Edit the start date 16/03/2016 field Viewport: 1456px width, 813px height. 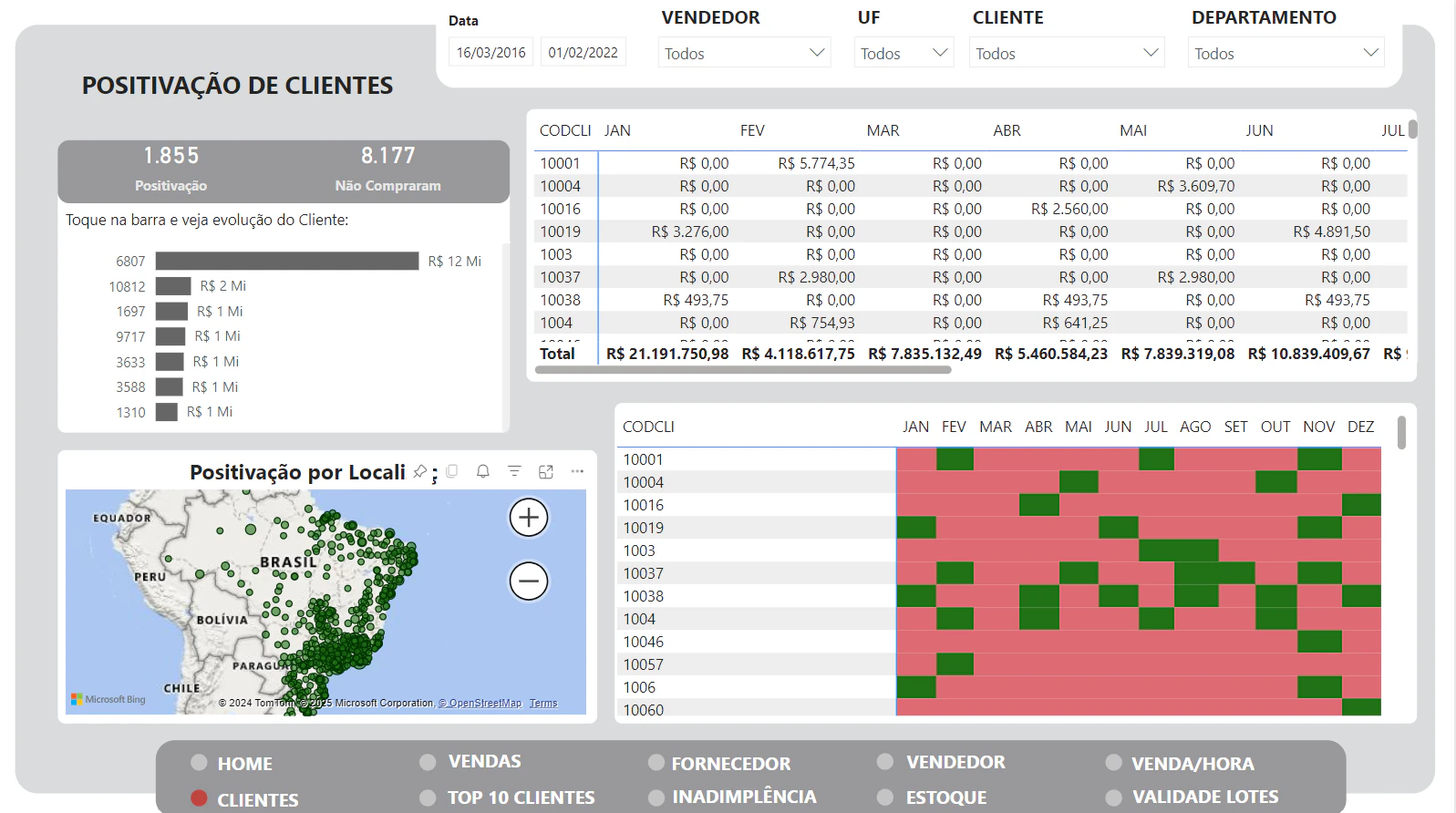[x=490, y=53]
